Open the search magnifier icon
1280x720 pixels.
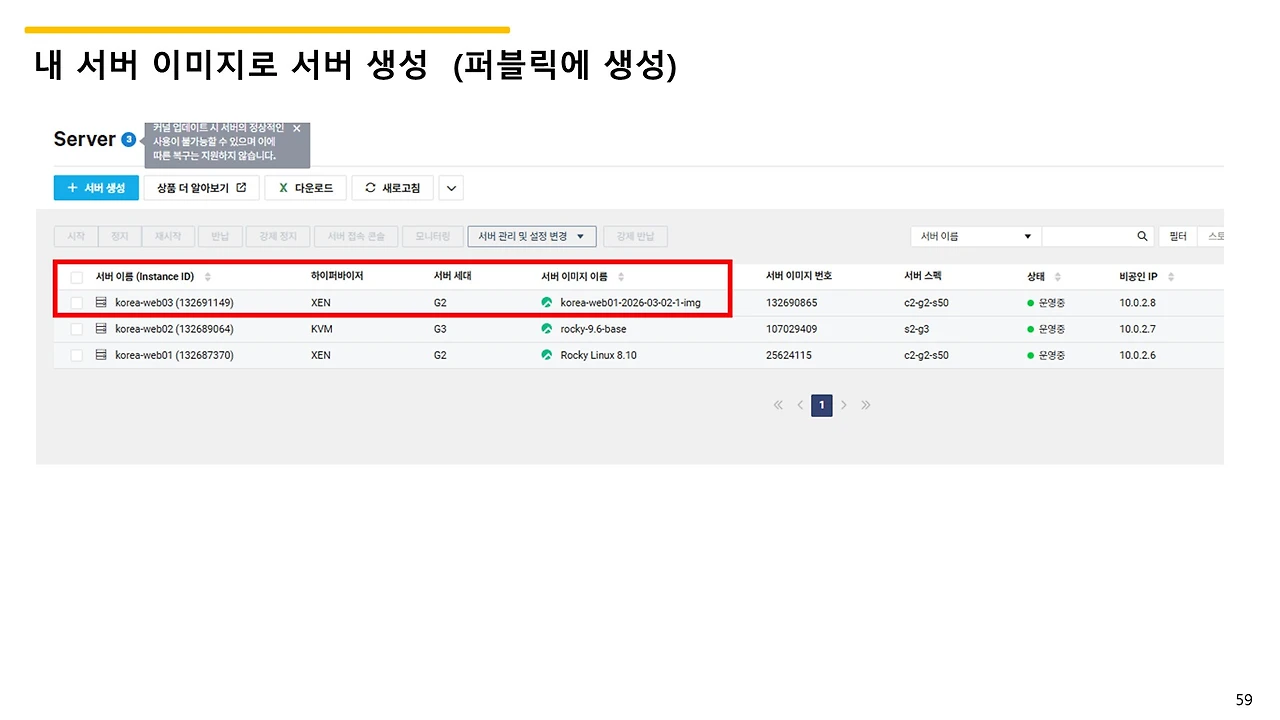1142,236
